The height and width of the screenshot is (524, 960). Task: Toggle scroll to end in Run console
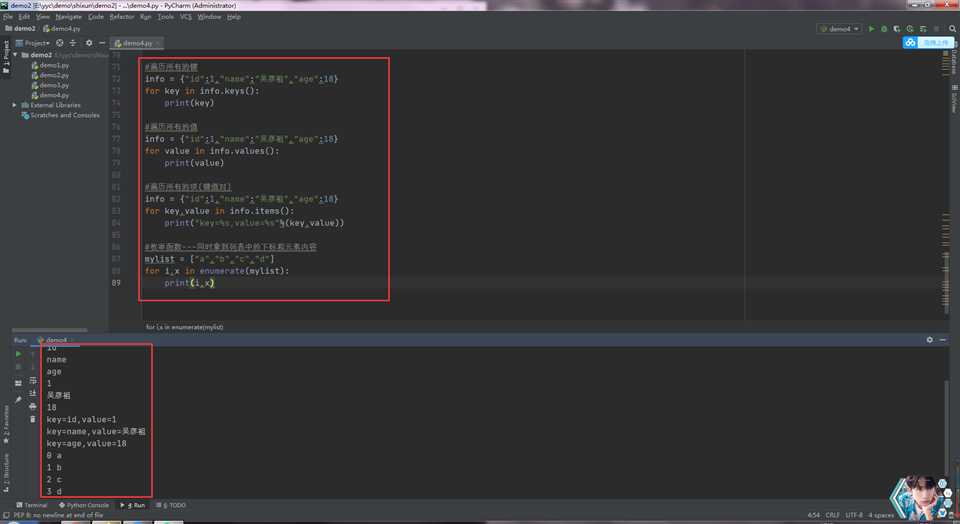pos(33,393)
